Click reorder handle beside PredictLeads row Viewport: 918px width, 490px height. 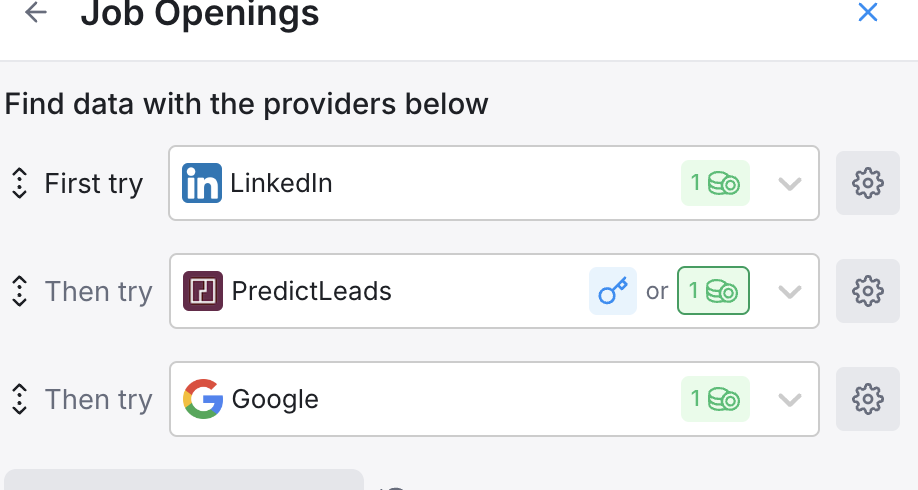19,291
